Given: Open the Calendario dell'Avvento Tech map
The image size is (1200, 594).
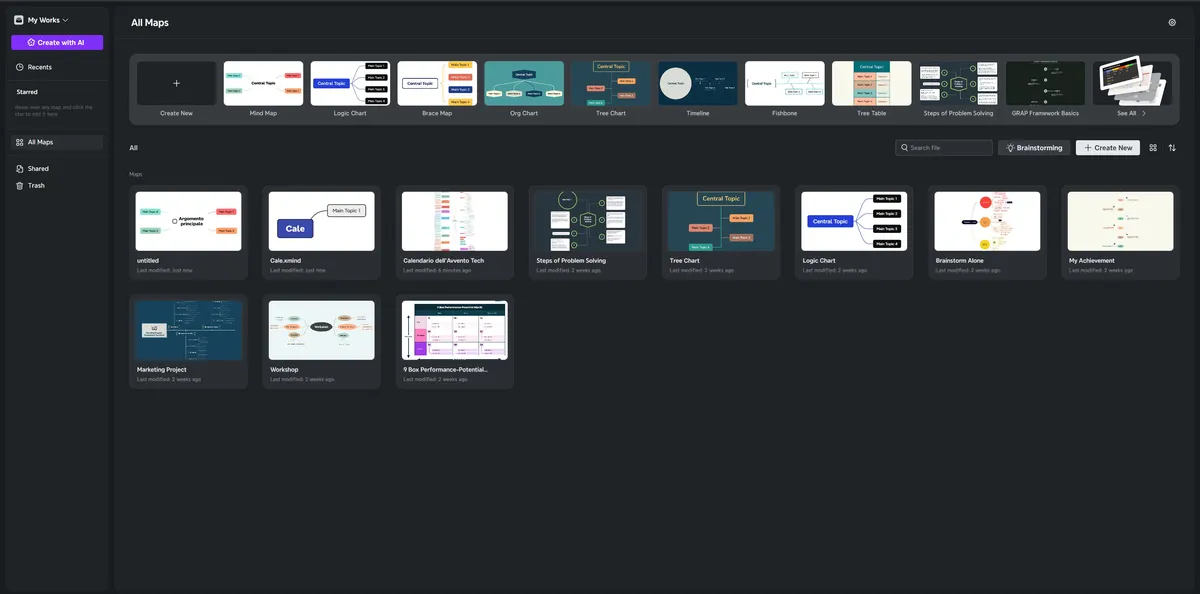Looking at the screenshot, I should [x=454, y=231].
